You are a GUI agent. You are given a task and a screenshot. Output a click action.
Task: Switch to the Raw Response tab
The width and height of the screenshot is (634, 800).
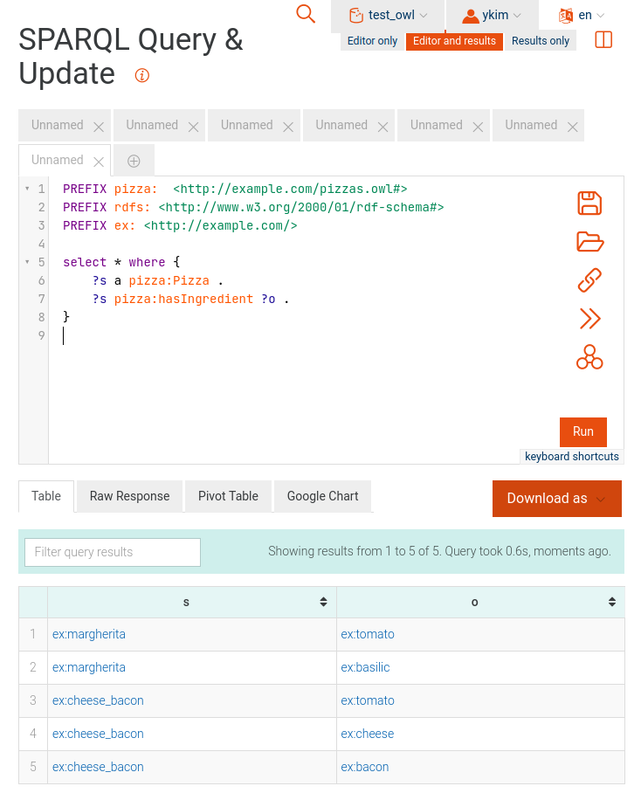click(x=130, y=496)
